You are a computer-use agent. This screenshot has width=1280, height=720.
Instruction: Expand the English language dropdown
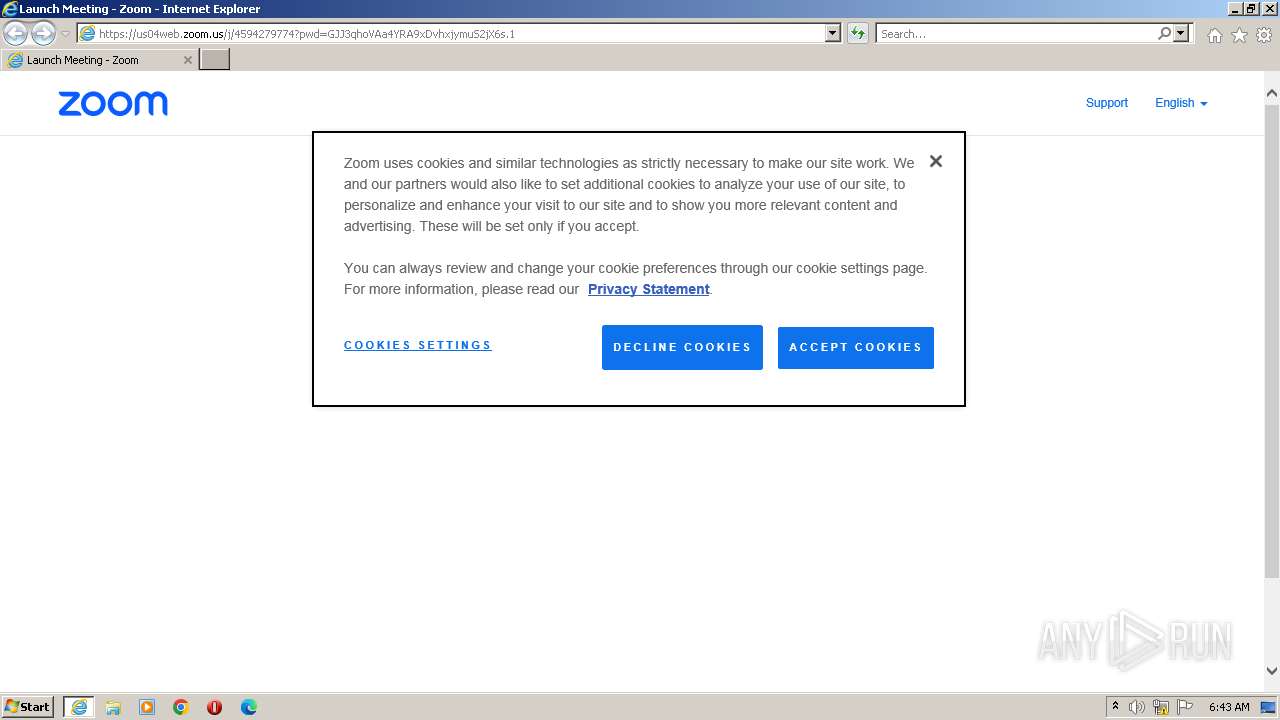(1181, 103)
